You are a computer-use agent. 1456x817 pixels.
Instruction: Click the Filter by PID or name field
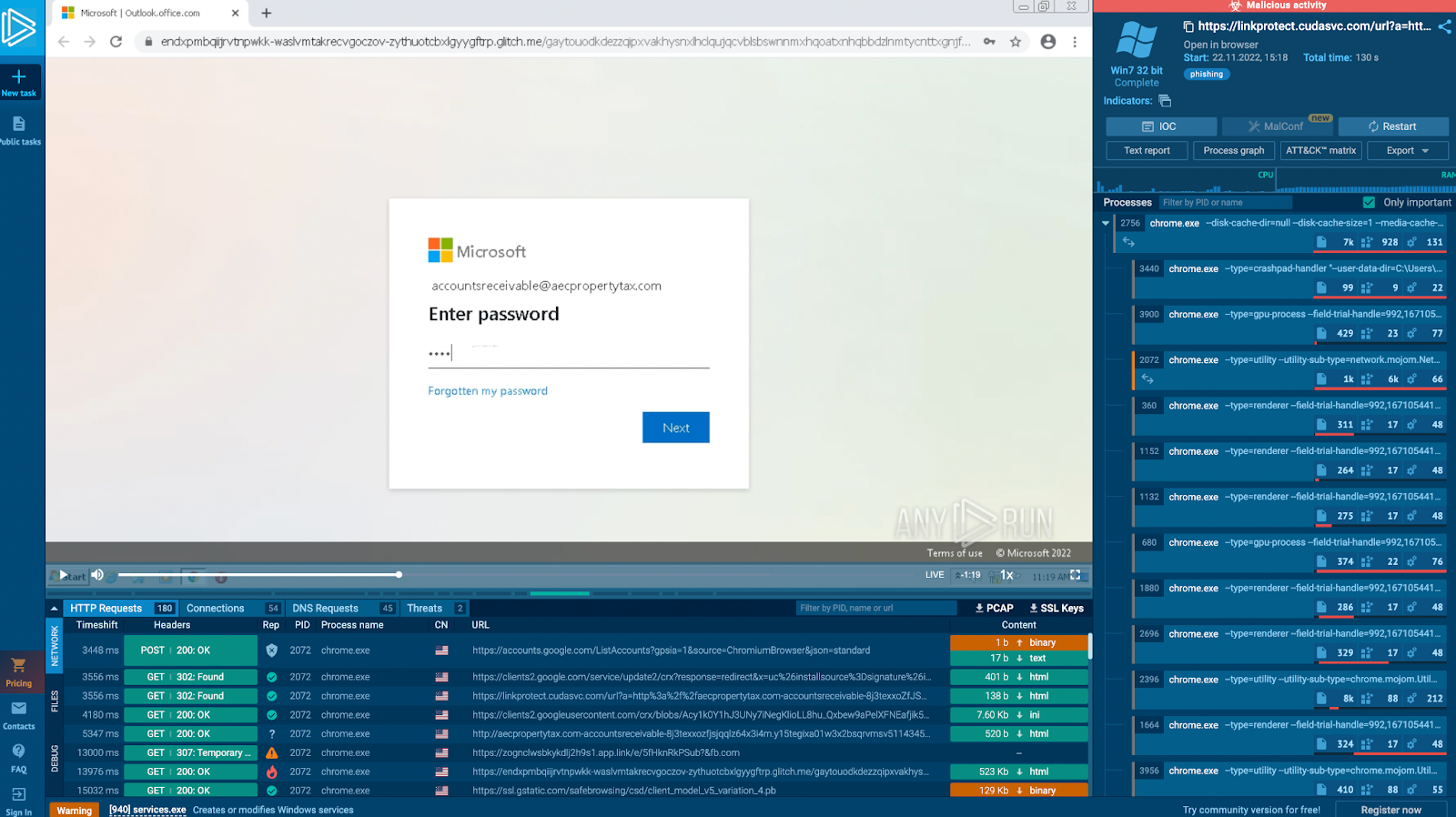tap(1226, 202)
